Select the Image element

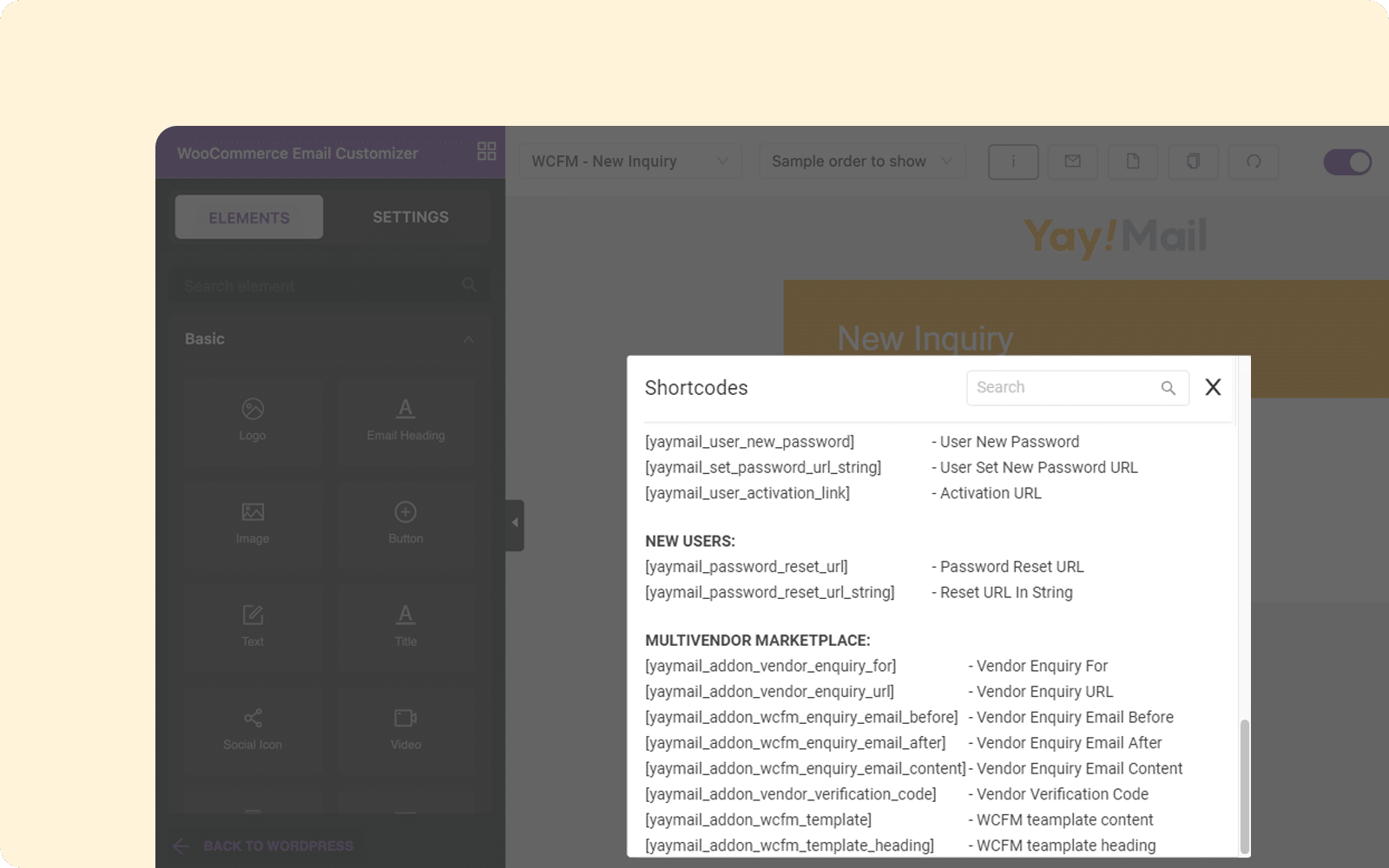(253, 524)
